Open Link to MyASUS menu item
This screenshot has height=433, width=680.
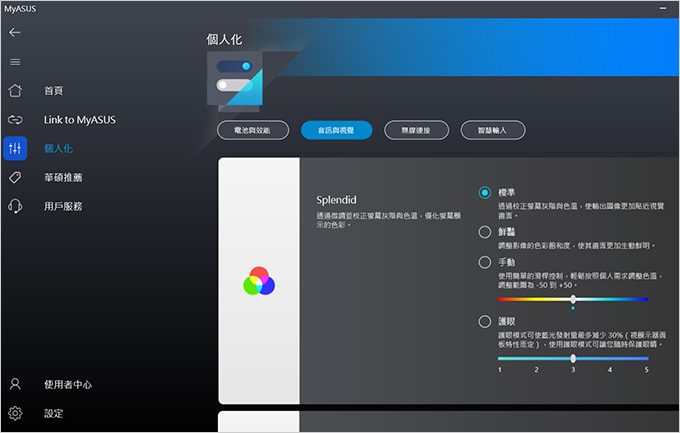pyautogui.click(x=80, y=120)
